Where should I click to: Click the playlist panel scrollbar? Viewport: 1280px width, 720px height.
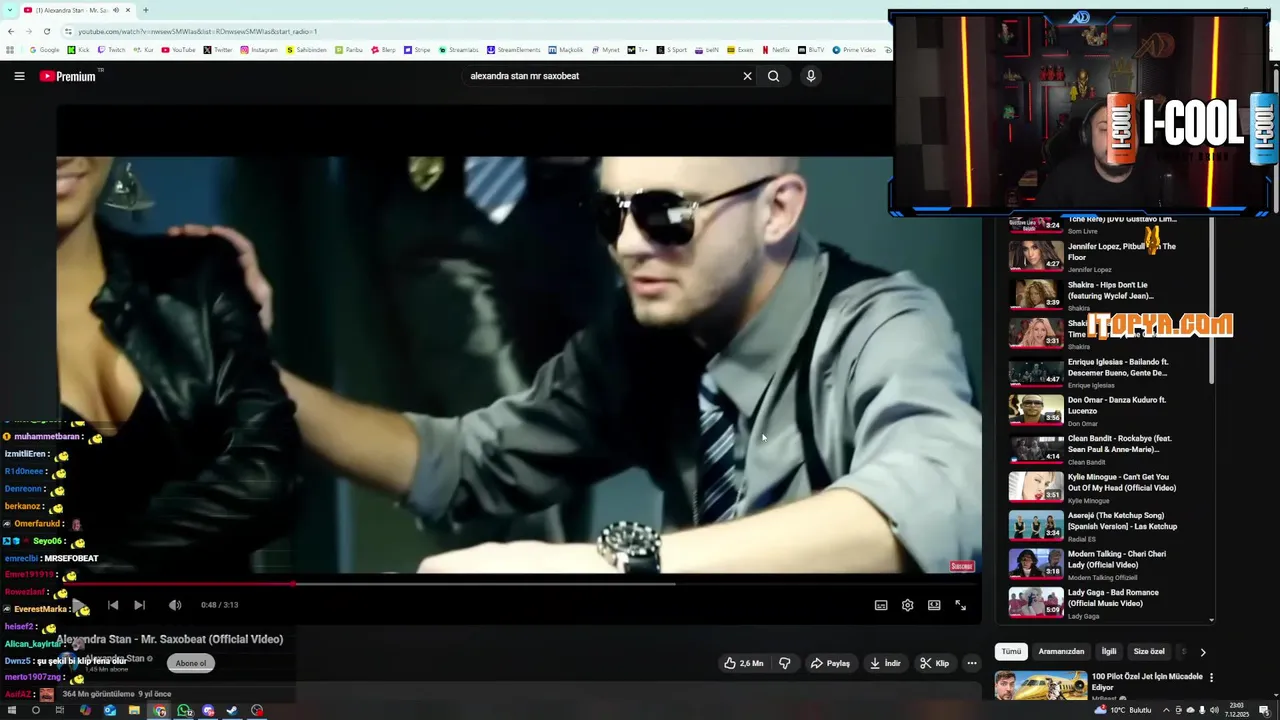1213,300
